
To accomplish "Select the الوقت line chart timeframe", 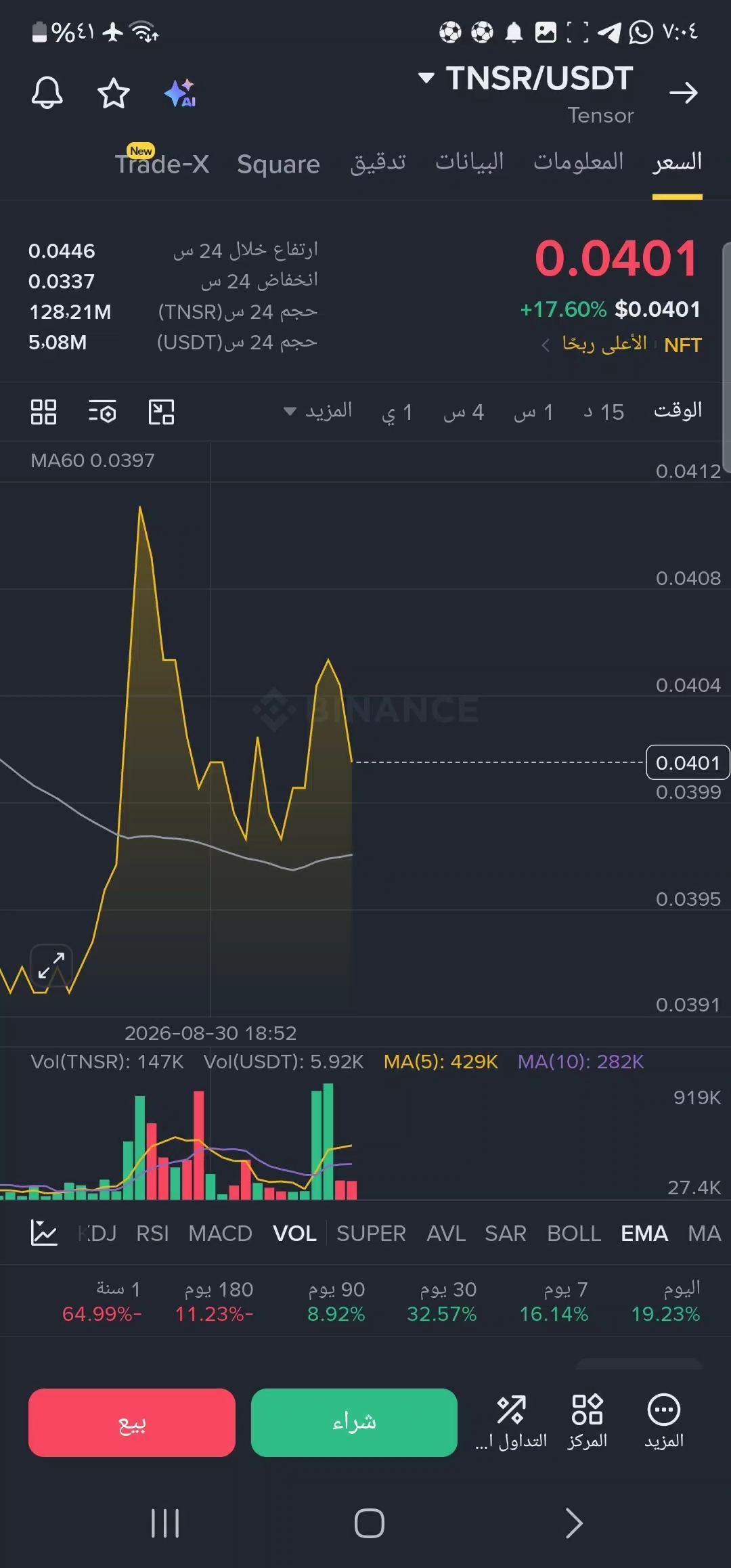I will coord(678,410).
